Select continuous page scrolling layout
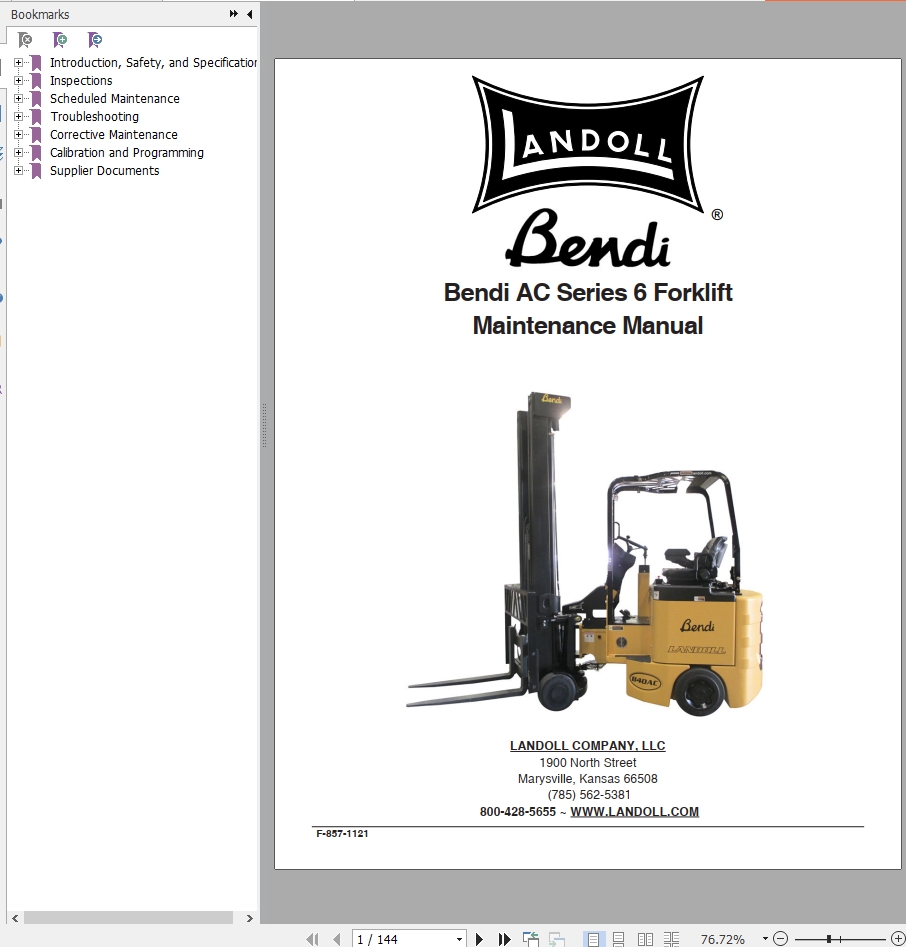 tap(618, 939)
